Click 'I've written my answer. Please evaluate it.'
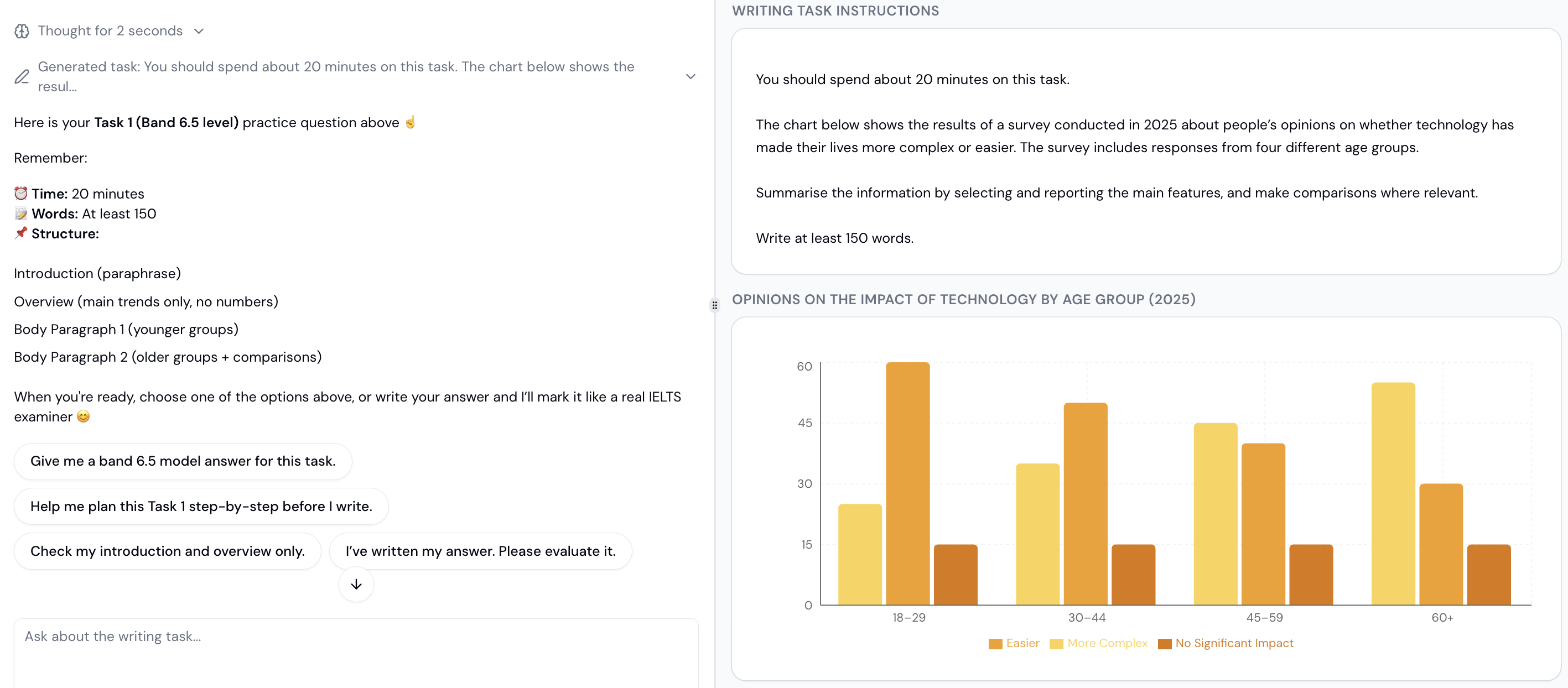This screenshot has width=1568, height=688. click(480, 551)
